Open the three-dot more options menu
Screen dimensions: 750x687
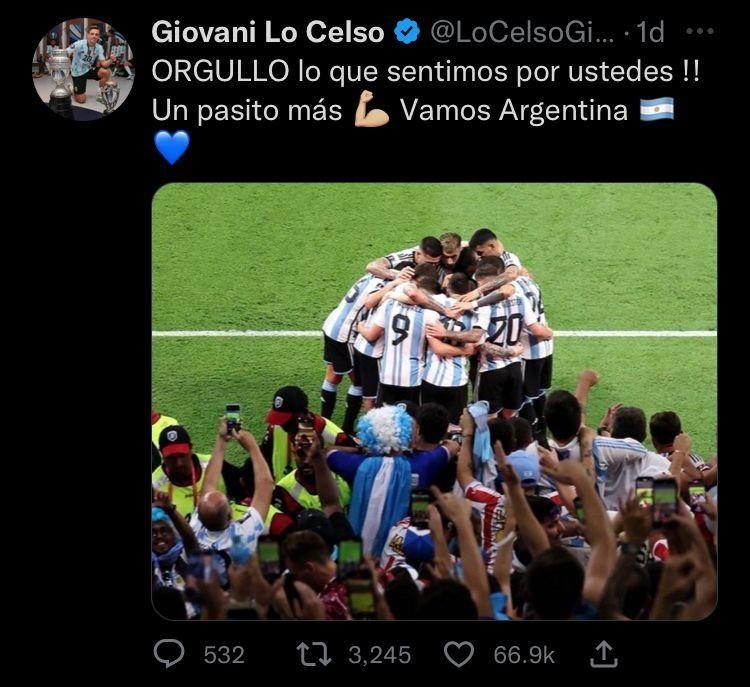(x=700, y=32)
